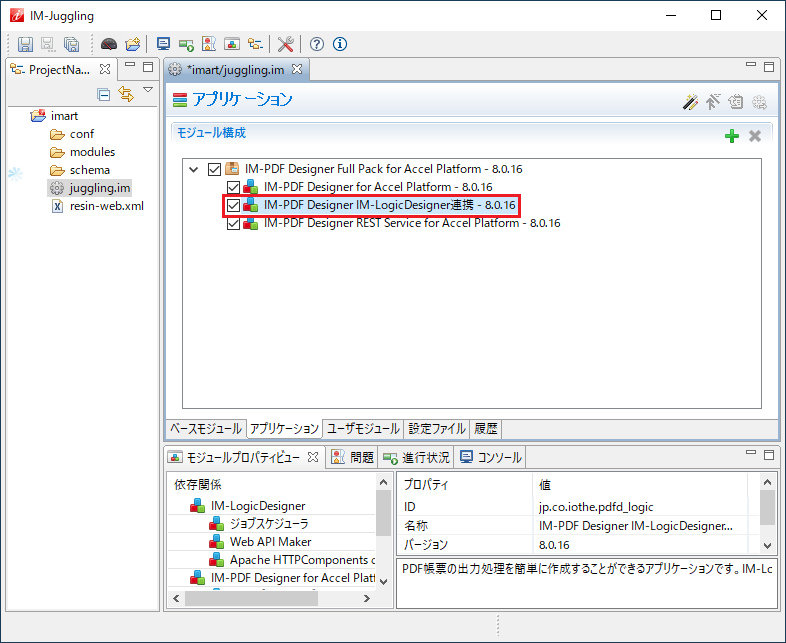
Task: Maximize the bottom property view panel
Action: click(x=768, y=455)
